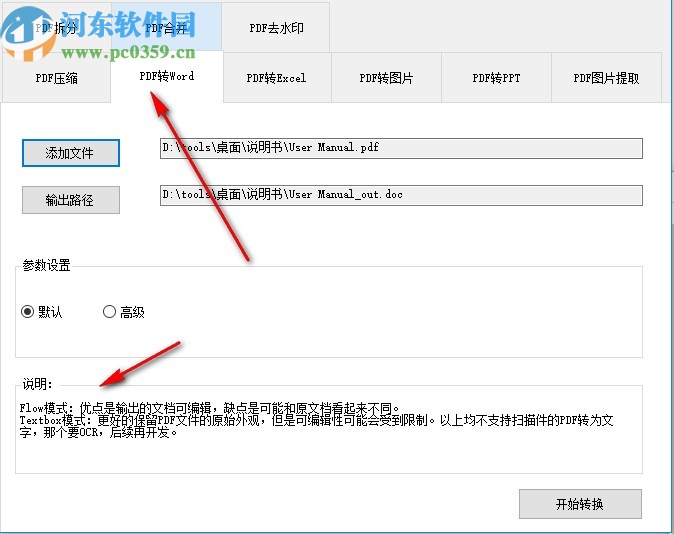Click the 输出路径 button
674x534 pixels.
[x=71, y=200]
